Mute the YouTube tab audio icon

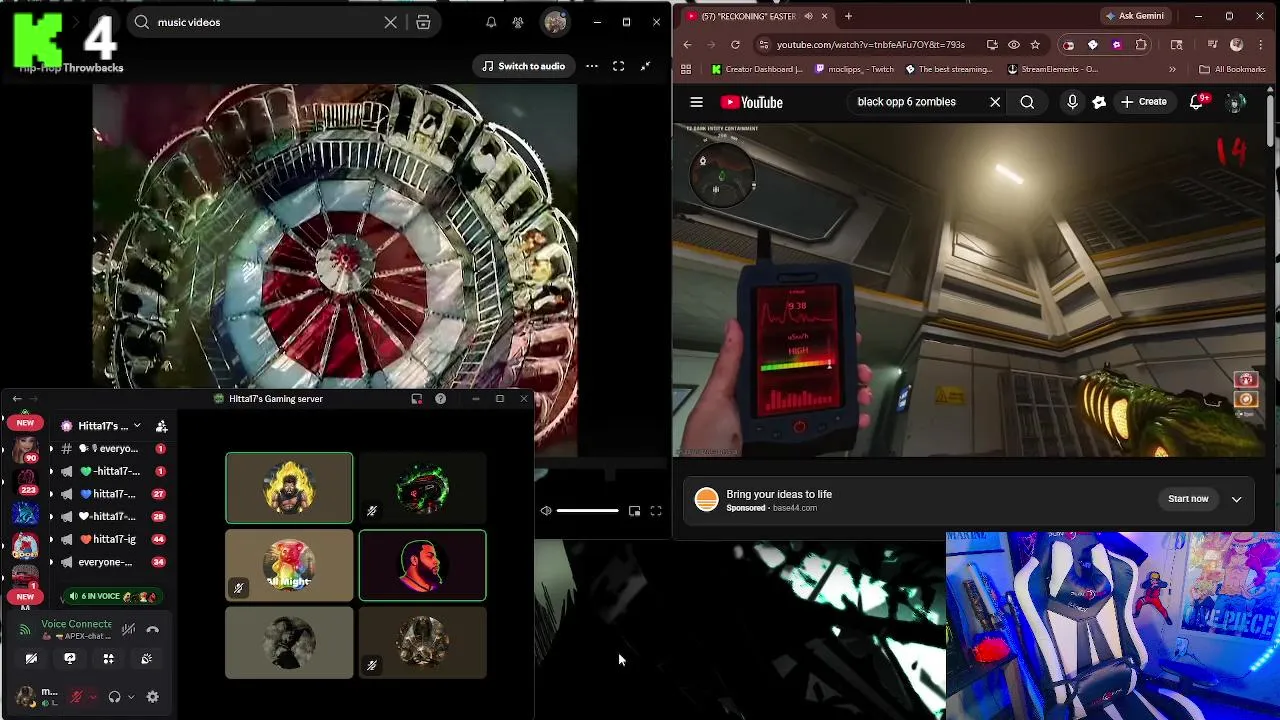(x=808, y=16)
